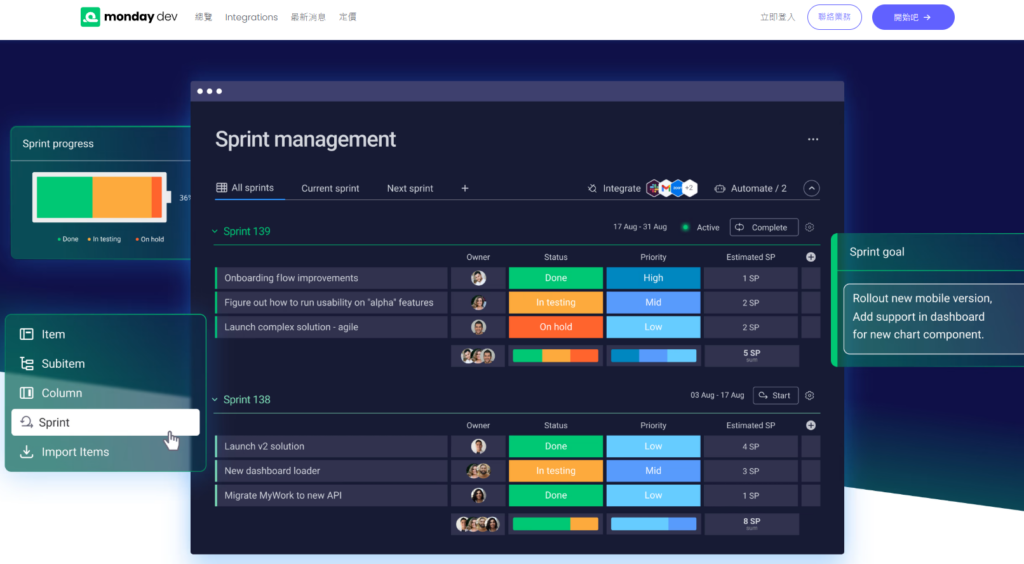This screenshot has height=564, width=1024.
Task: Collapse header using circled up-arrow button
Action: [811, 188]
